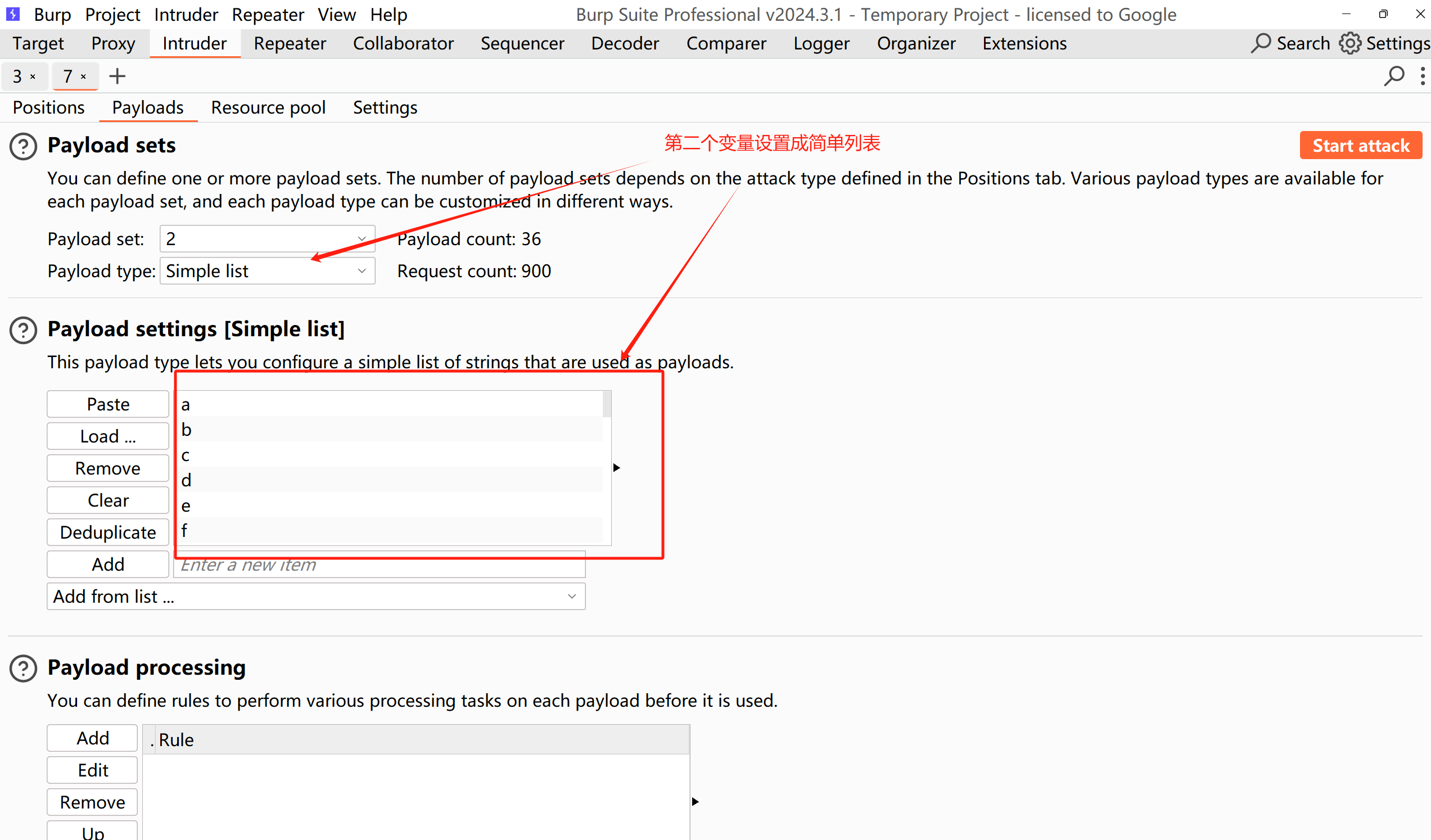Click the Payload sets help icon
Image resolution: width=1431 pixels, height=840 pixels.
[x=23, y=146]
